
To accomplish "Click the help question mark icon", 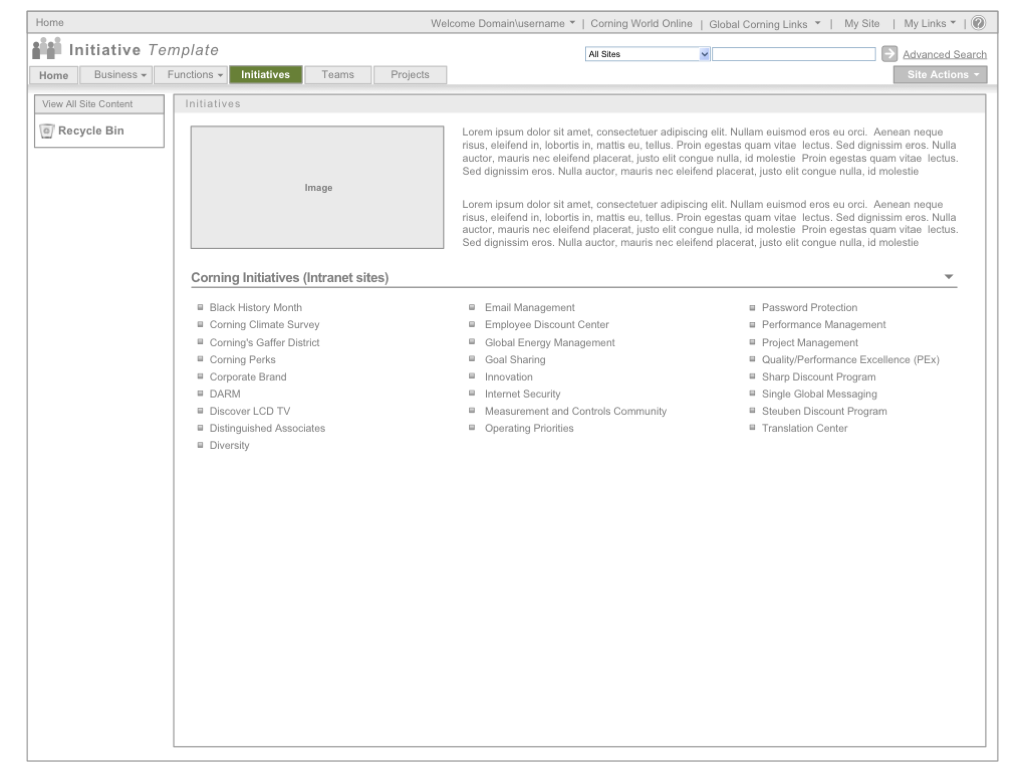I will point(978,23).
